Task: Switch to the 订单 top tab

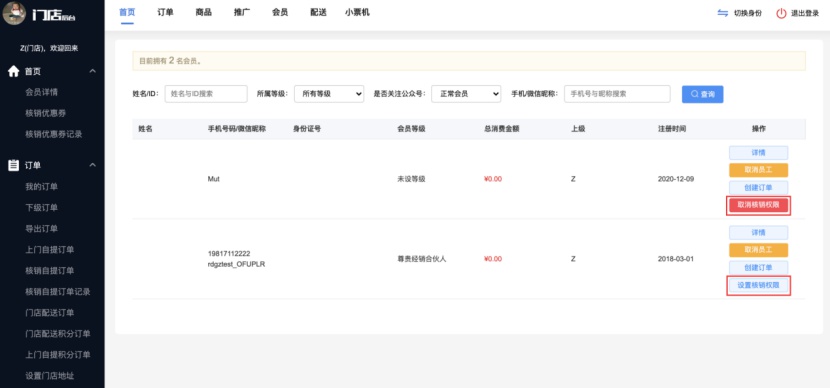Action: coord(165,12)
